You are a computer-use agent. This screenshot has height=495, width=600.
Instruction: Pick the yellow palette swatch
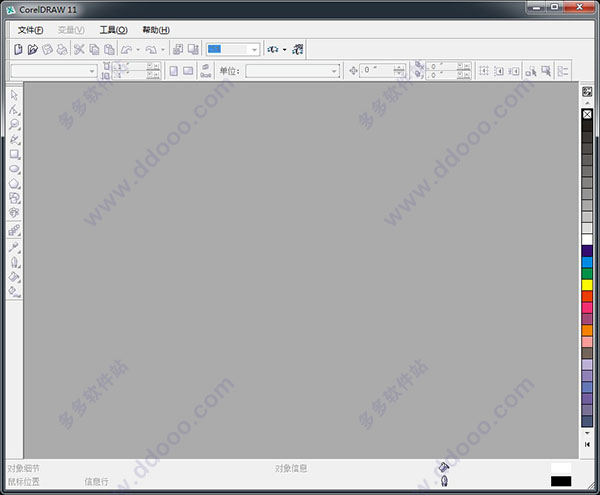[x=587, y=285]
